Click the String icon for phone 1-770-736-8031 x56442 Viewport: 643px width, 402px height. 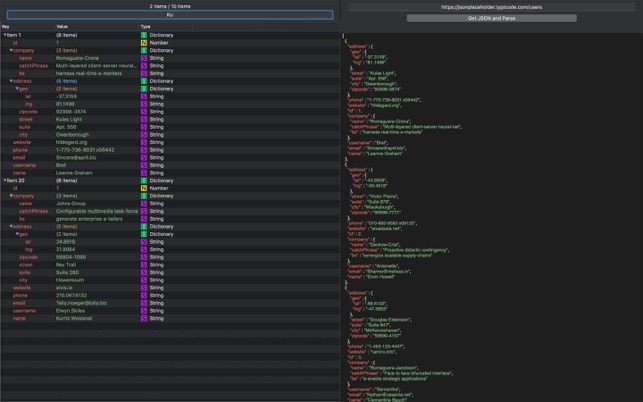pyautogui.click(x=144, y=150)
